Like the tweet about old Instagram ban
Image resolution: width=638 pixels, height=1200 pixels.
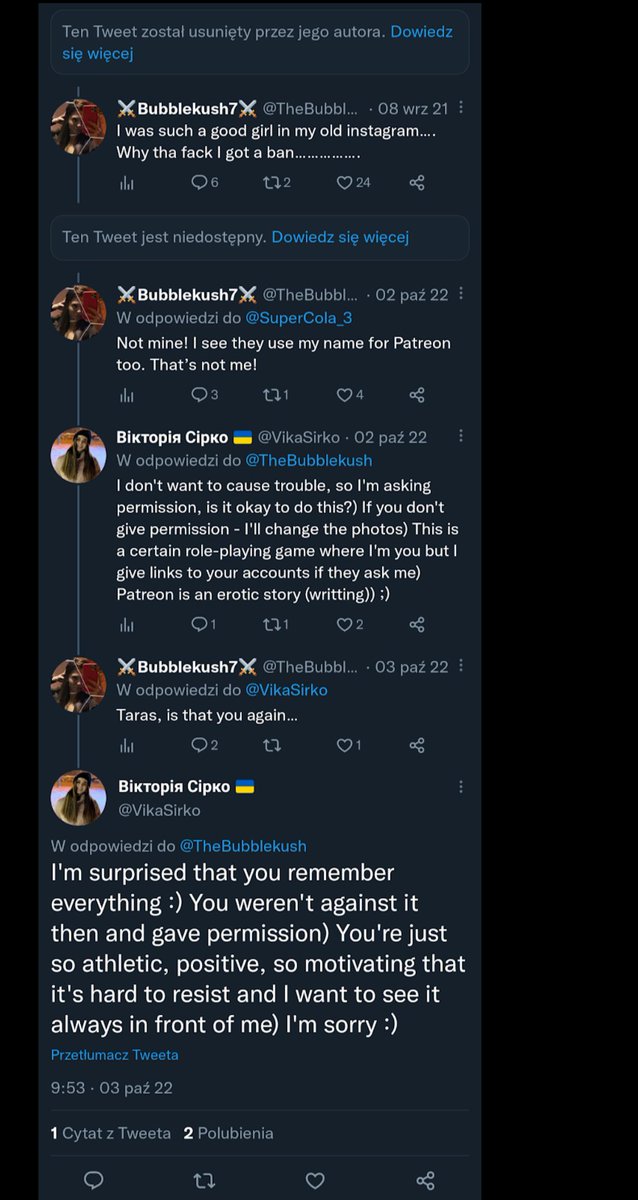click(x=345, y=182)
